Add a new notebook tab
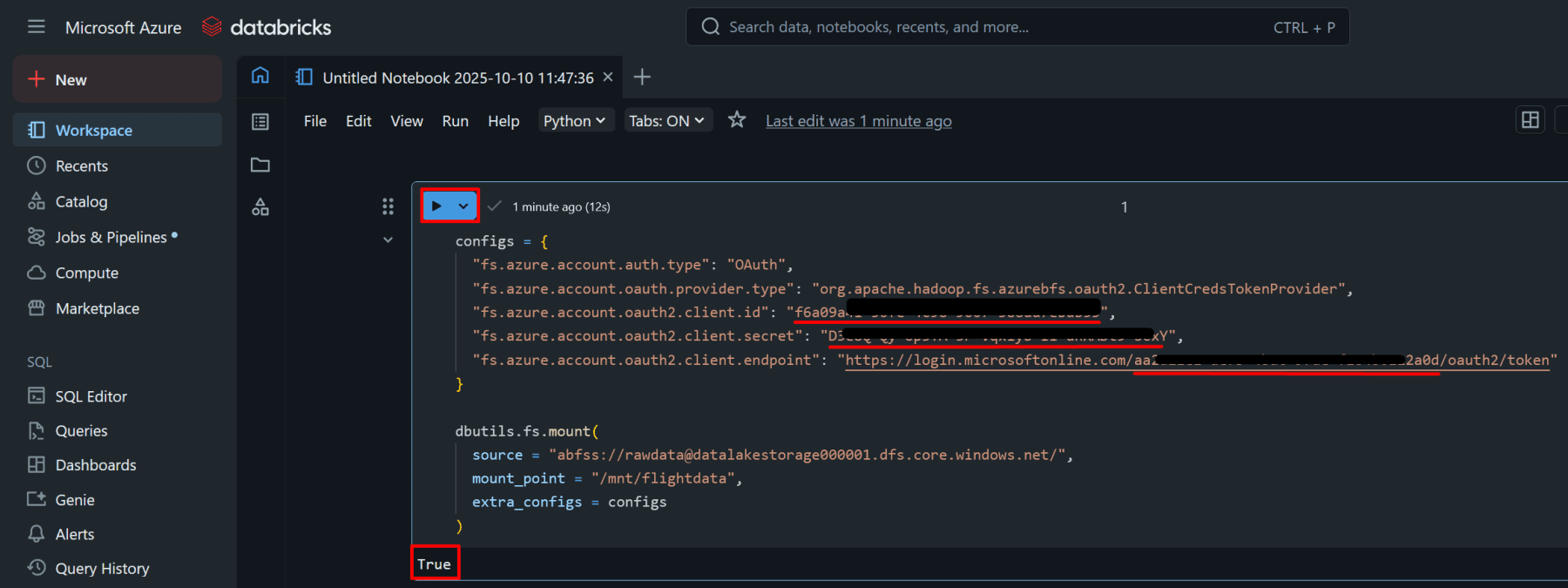Viewport: 1568px width, 588px height. click(x=642, y=78)
